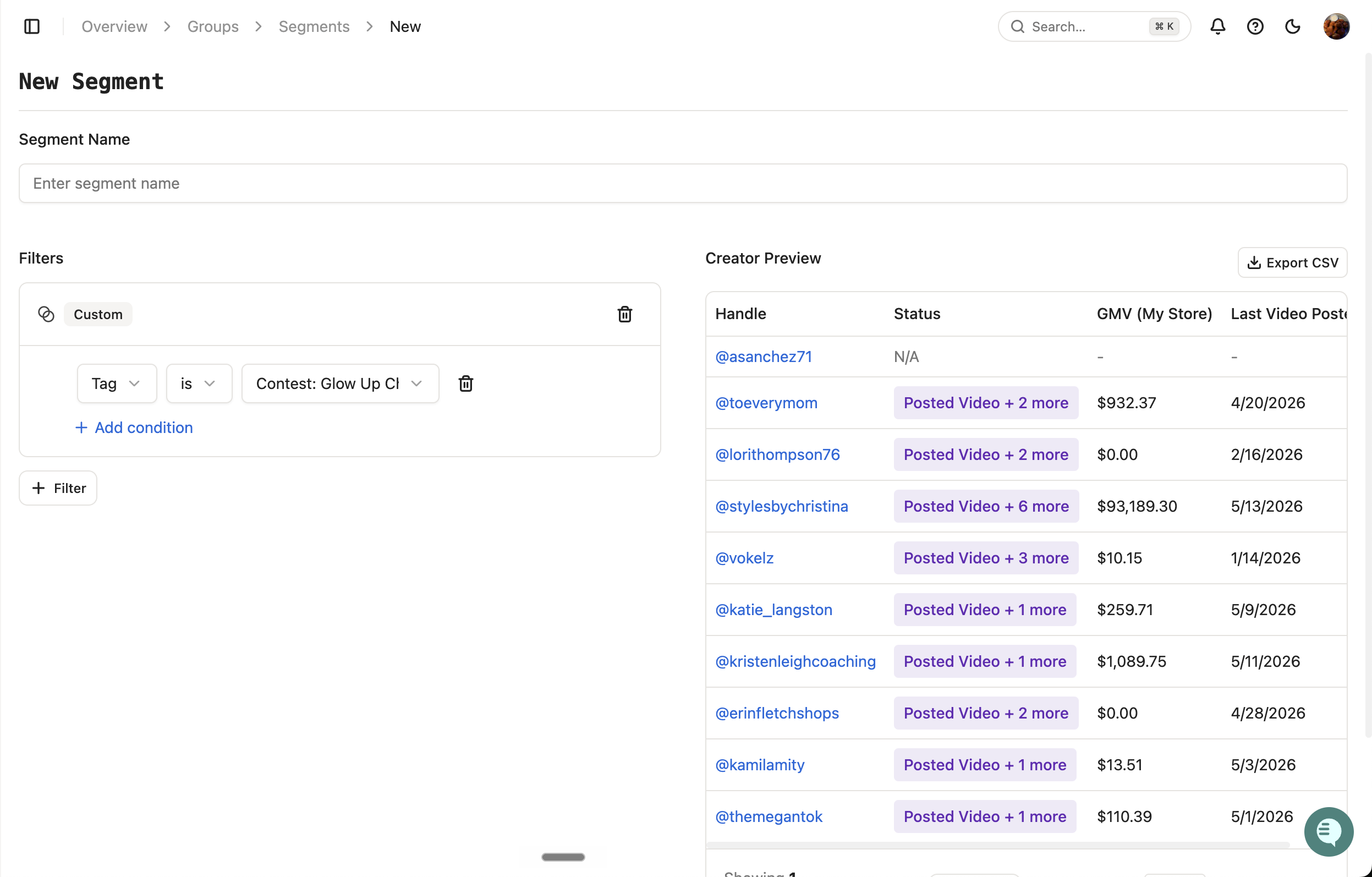The image size is (1372, 877).
Task: Click status badge for @erinfletchshops
Action: 986,712
